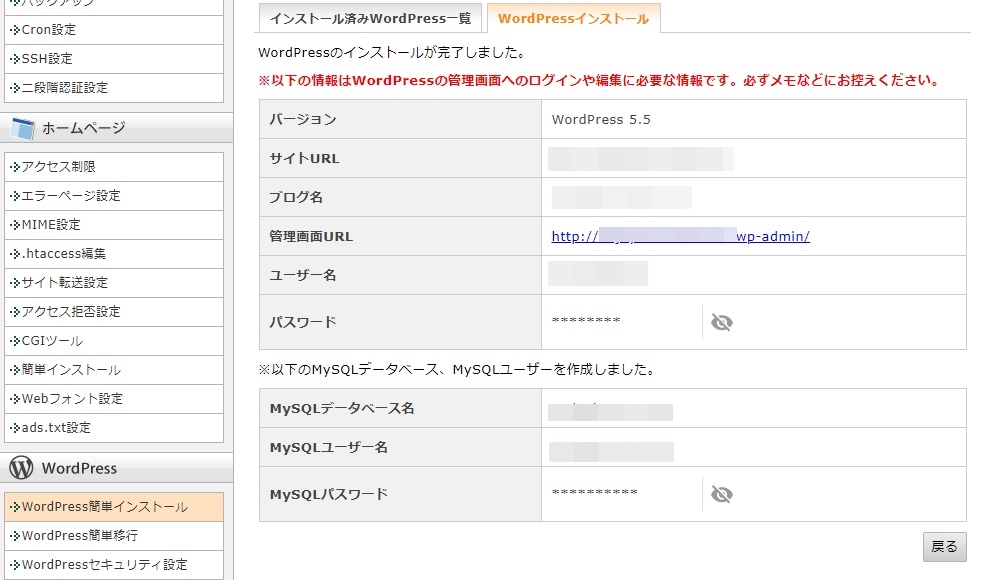The height and width of the screenshot is (580, 995).
Task: Go to SSH設定 menu item
Action: [46, 59]
